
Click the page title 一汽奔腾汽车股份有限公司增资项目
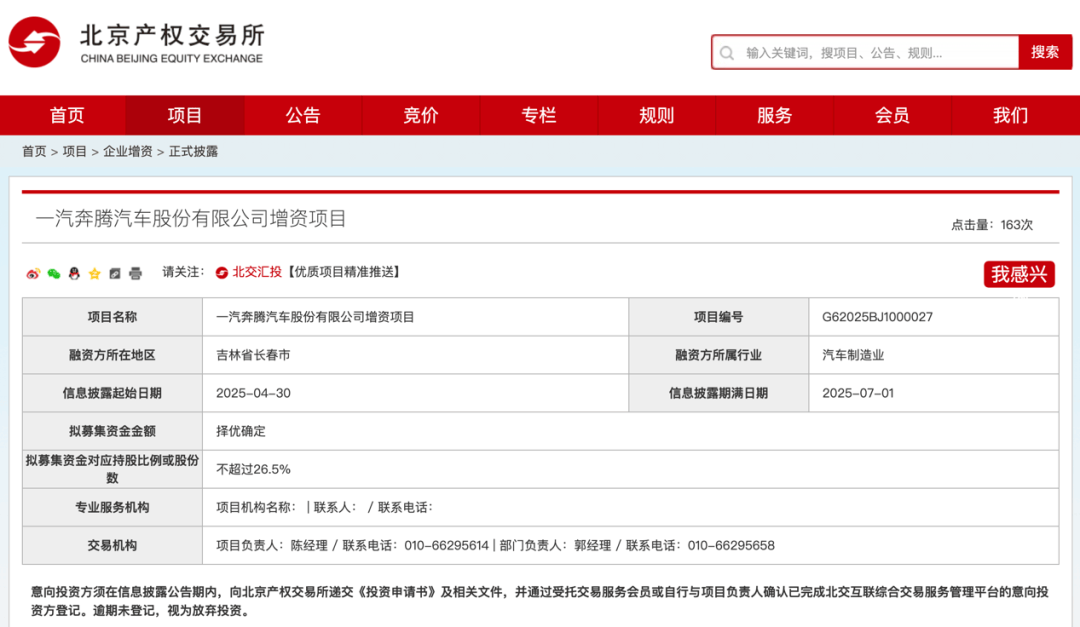point(191,218)
